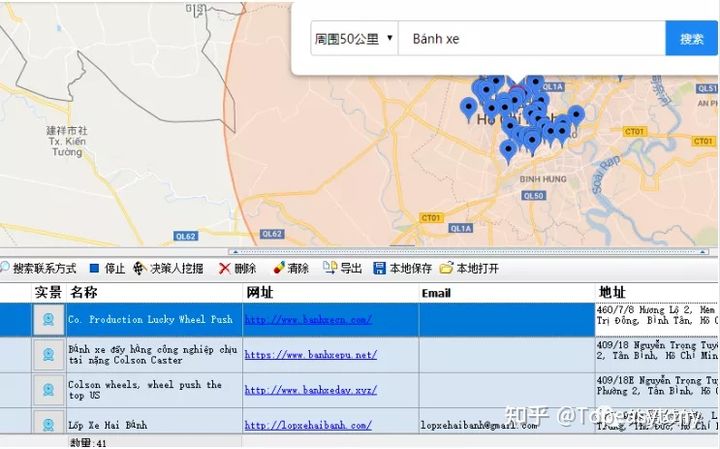
Task: Click the 数量:41 count status
Action: tap(88, 443)
